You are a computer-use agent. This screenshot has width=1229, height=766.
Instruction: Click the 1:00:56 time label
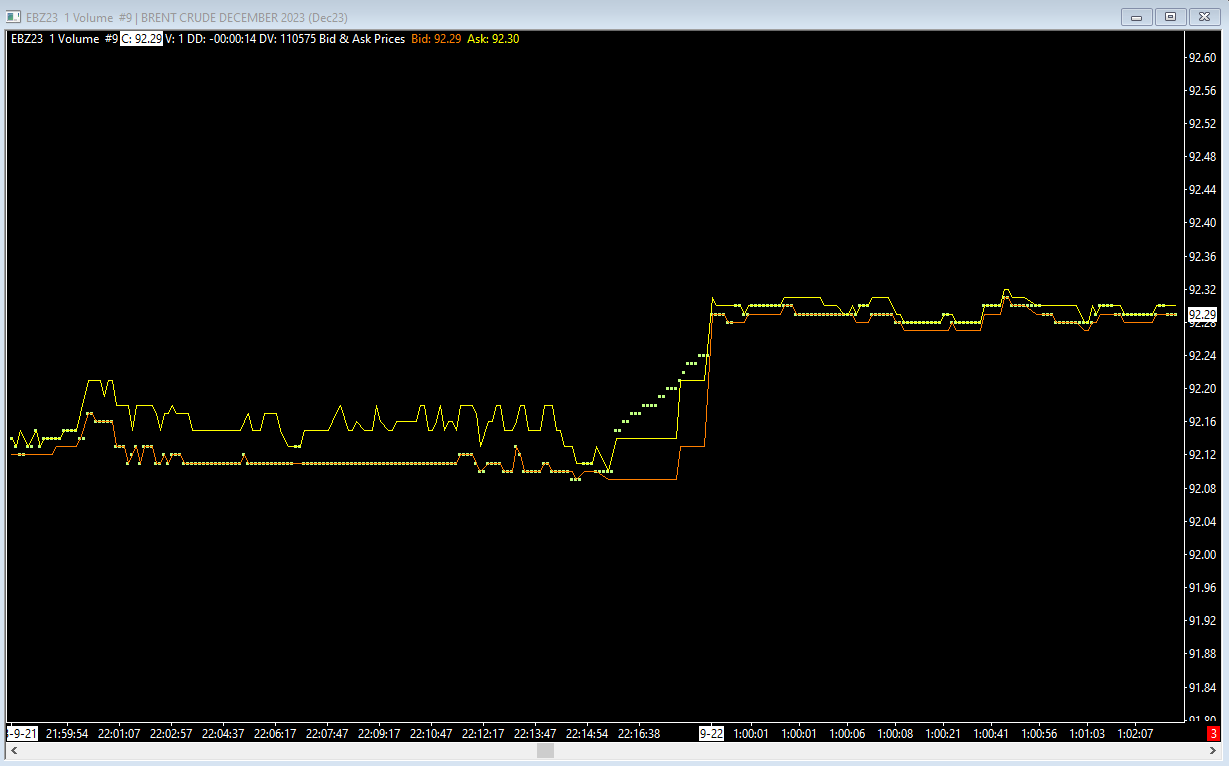coord(1039,733)
